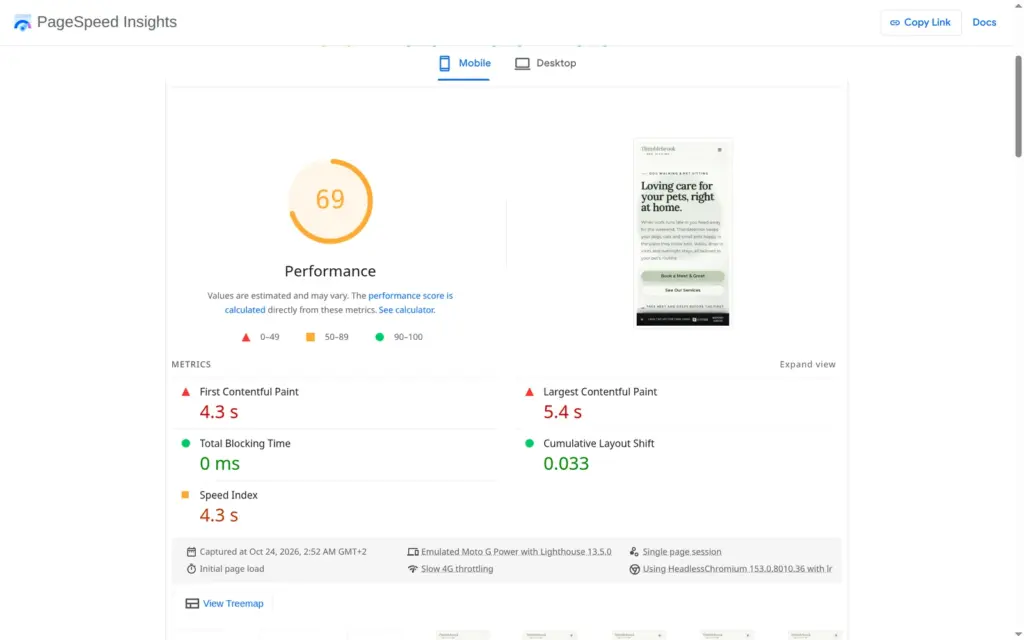This screenshot has height=640, width=1024.
Task: Click the green circle 90–100 legend icon
Action: 379,337
